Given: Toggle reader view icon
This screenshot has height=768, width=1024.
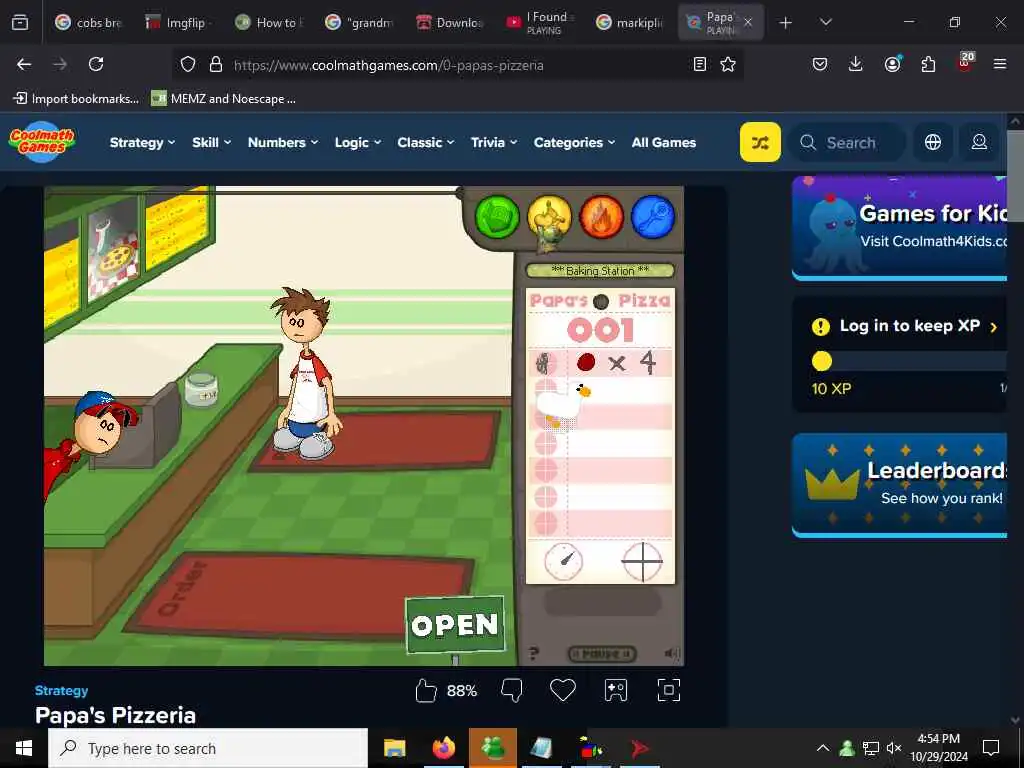Looking at the screenshot, I should [x=699, y=64].
